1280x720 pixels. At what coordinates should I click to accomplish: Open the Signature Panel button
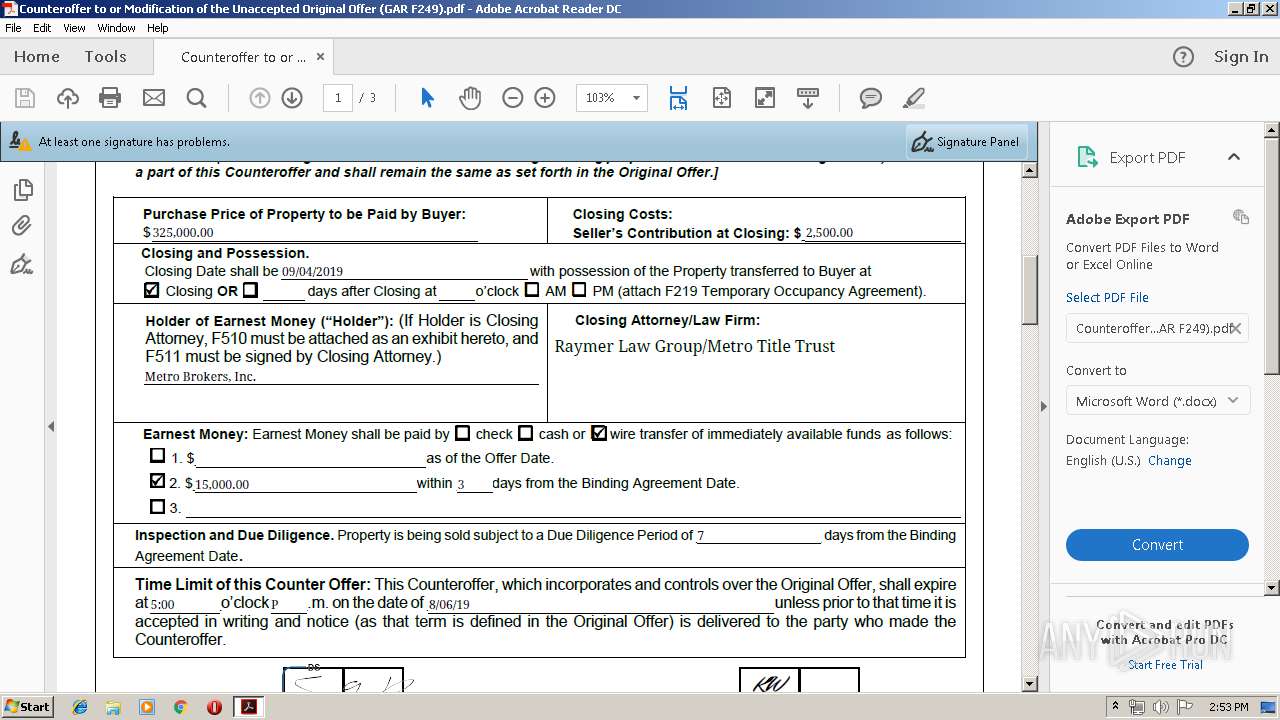point(966,142)
